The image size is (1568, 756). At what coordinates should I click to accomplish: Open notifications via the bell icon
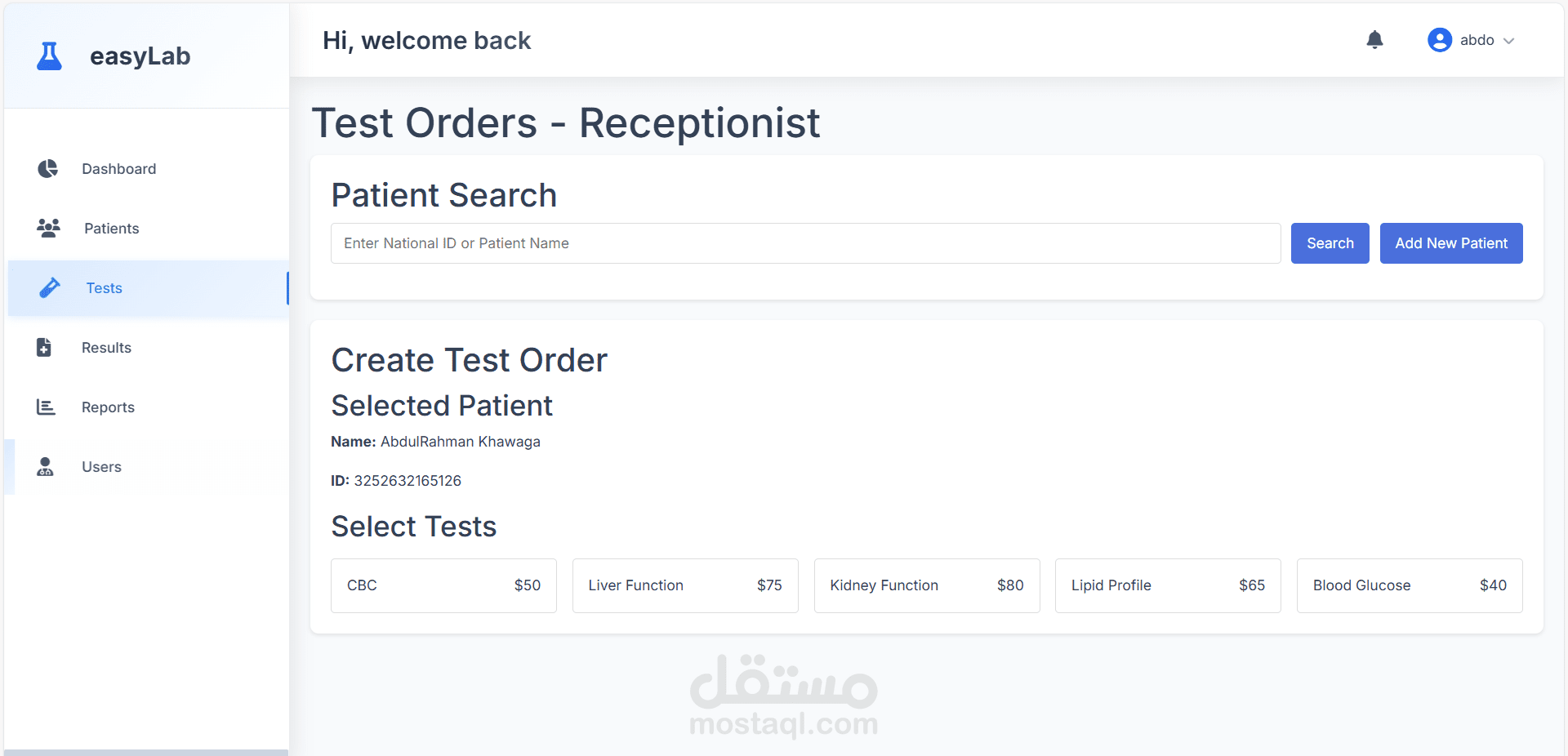[1374, 40]
